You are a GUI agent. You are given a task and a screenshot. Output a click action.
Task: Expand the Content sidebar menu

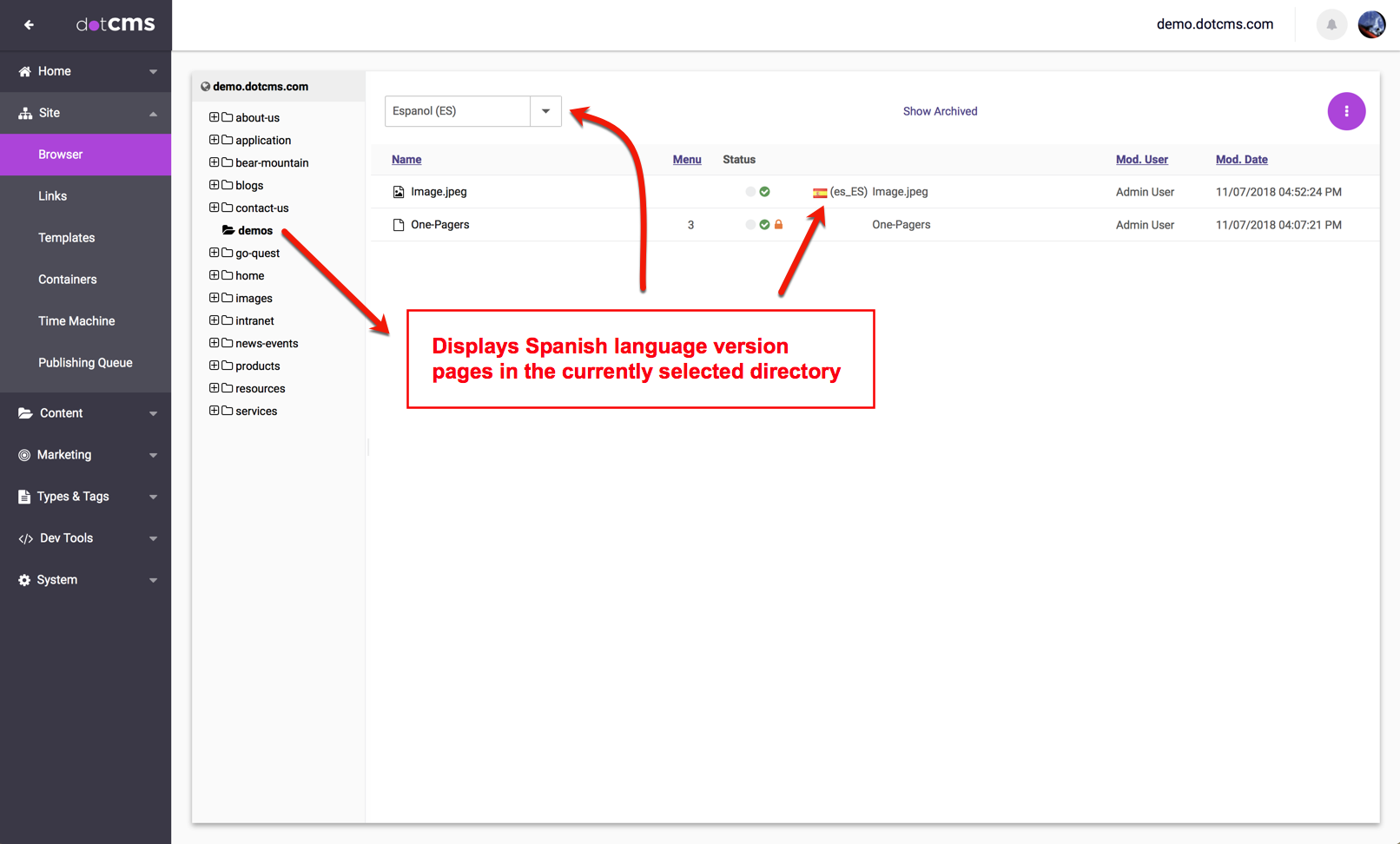pos(85,413)
